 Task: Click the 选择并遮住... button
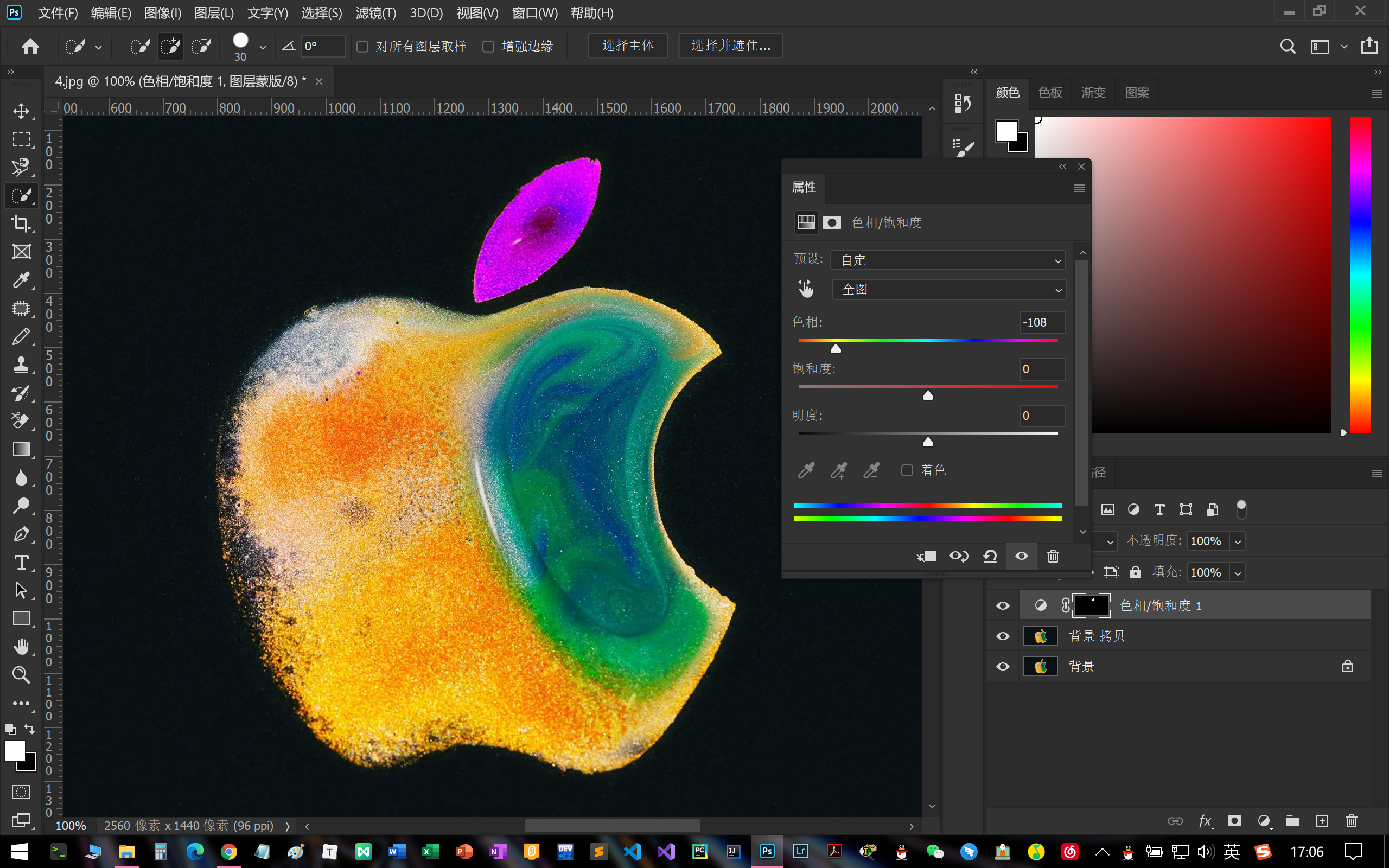731,46
